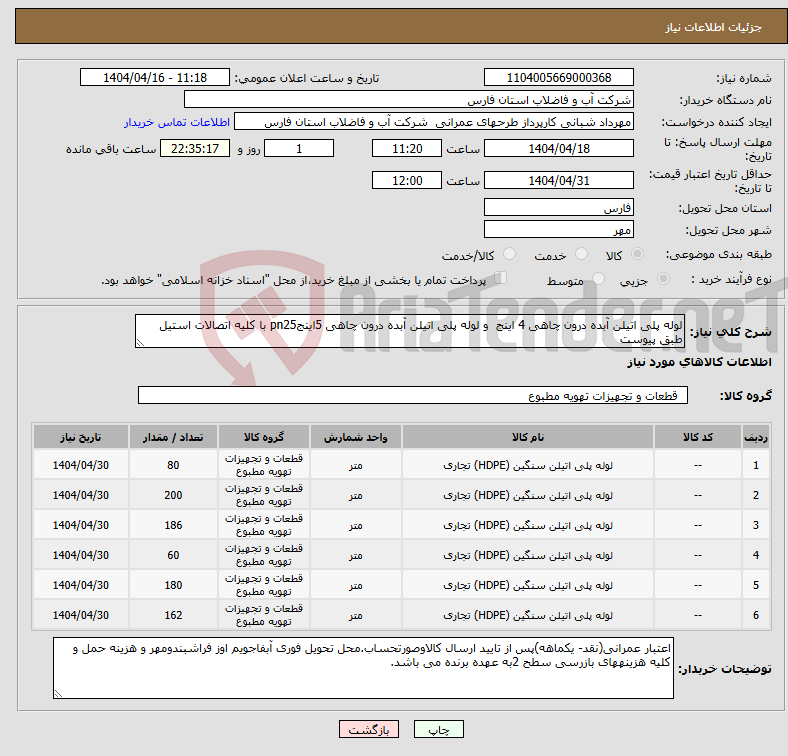This screenshot has width=788, height=756.
Task: Select the کالا radio button
Action: (637, 254)
